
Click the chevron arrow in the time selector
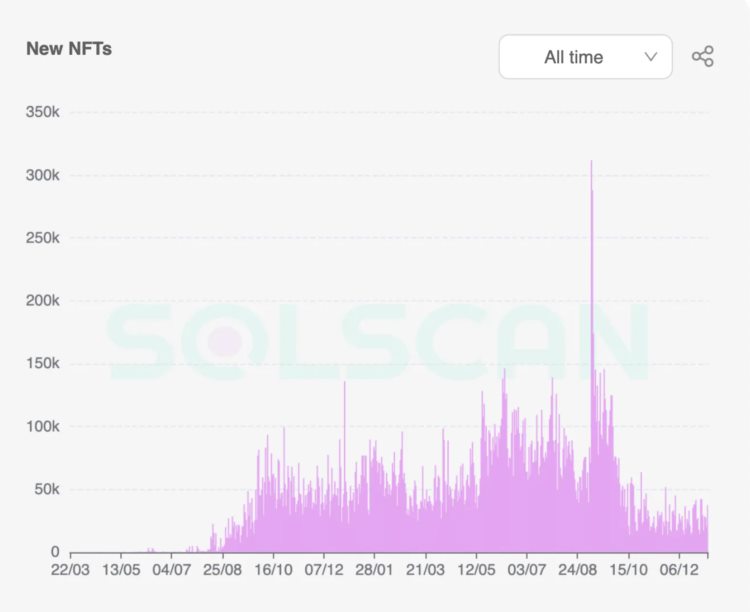(651, 57)
